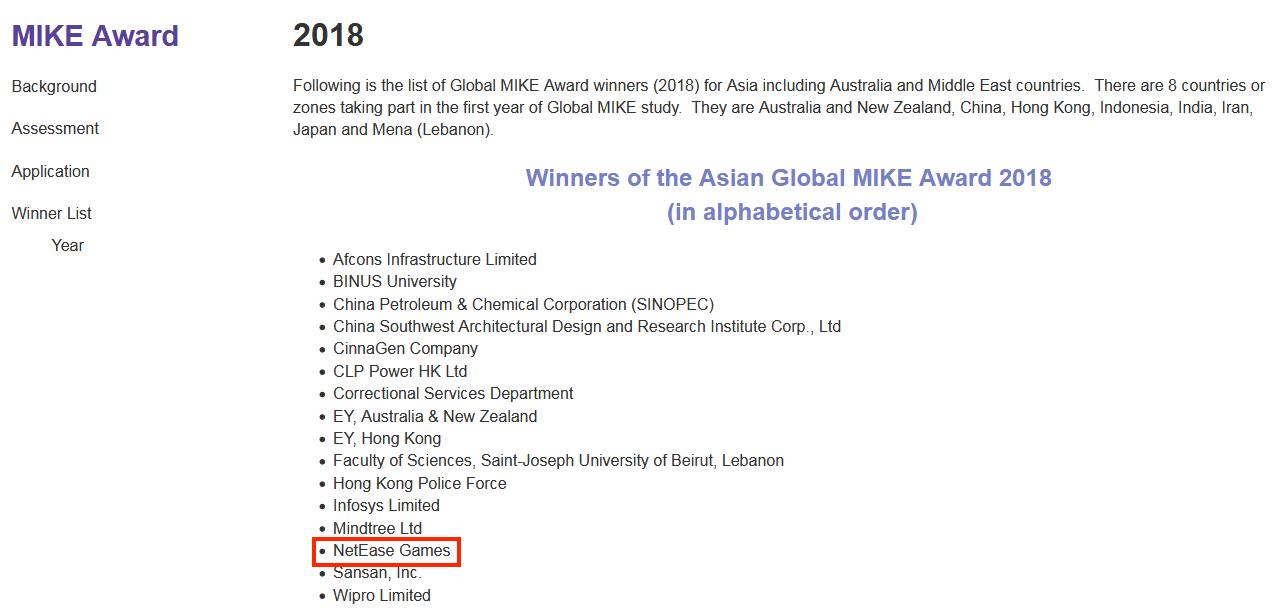This screenshot has height=614, width=1288.
Task: Click the Background sidebar link
Action: pyautogui.click(x=53, y=87)
